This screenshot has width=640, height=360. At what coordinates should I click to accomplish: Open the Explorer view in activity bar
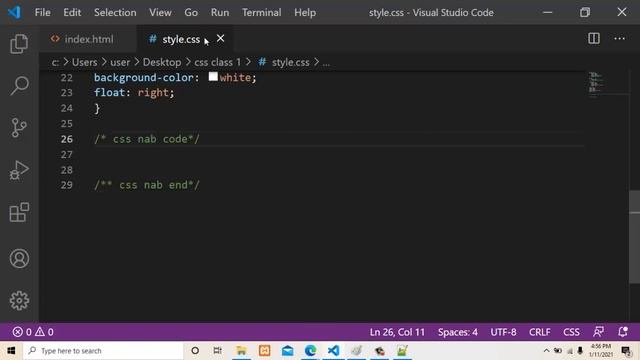[x=19, y=43]
